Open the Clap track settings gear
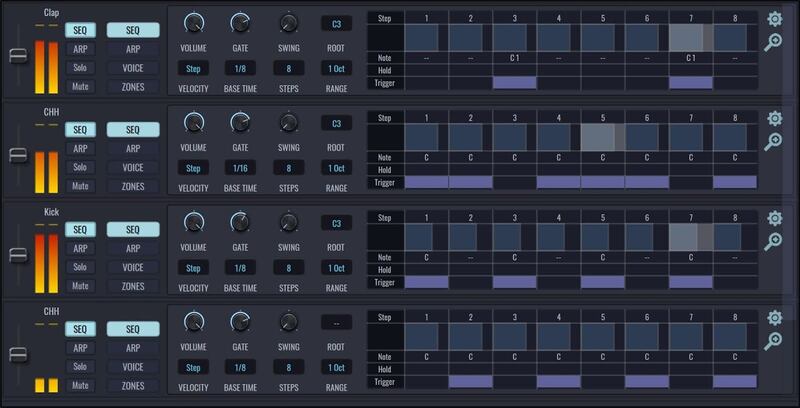Image resolution: width=800 pixels, height=408 pixels. point(774,19)
